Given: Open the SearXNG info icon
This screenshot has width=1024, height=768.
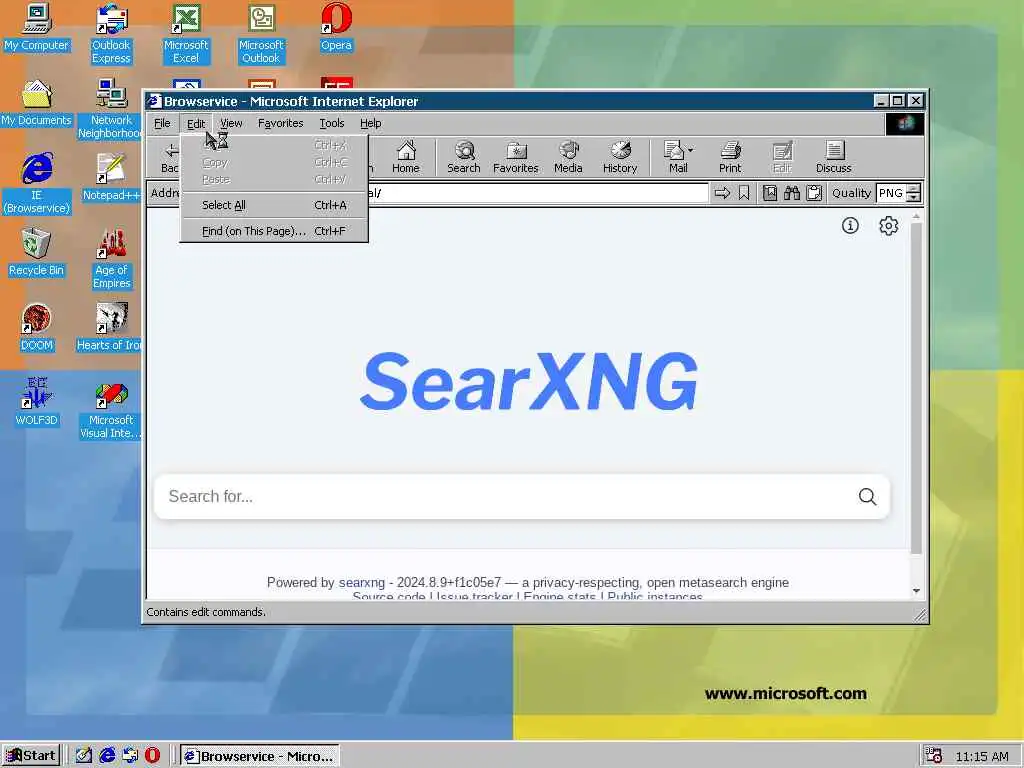Looking at the screenshot, I should click(x=850, y=225).
